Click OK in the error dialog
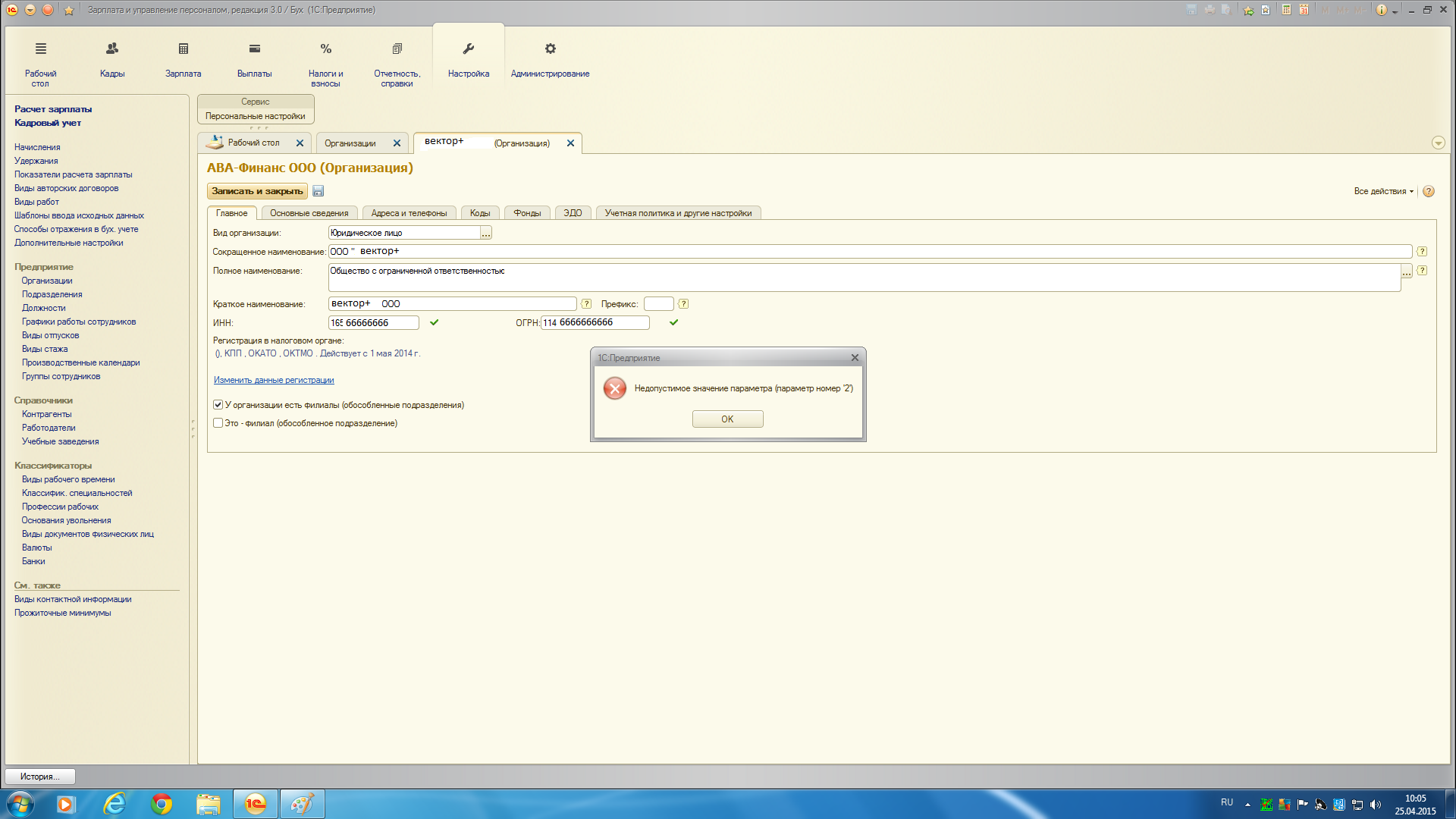 (x=727, y=419)
